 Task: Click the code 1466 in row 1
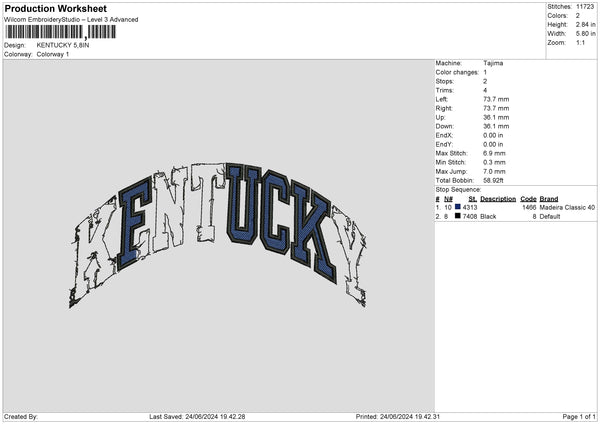[529, 207]
